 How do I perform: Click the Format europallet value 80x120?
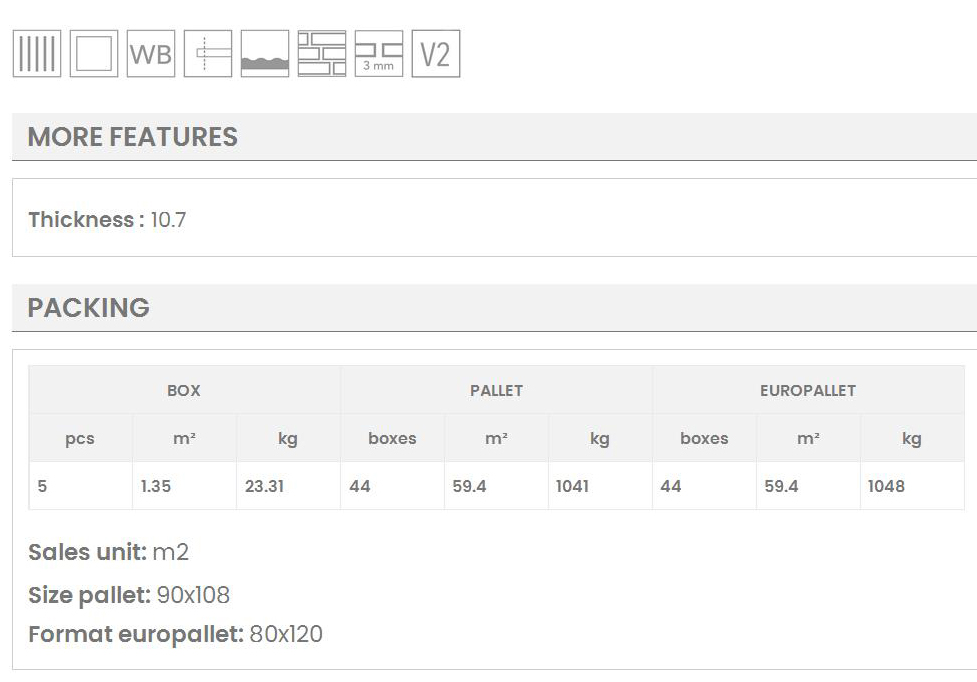point(285,634)
